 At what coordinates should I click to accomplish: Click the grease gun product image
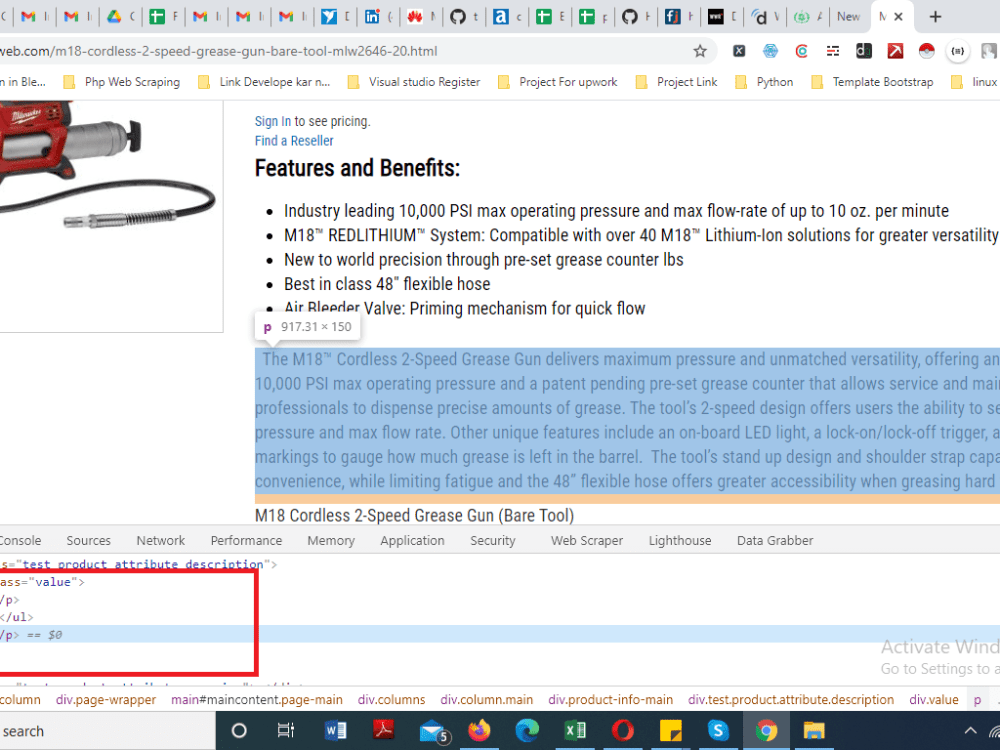pyautogui.click(x=107, y=166)
